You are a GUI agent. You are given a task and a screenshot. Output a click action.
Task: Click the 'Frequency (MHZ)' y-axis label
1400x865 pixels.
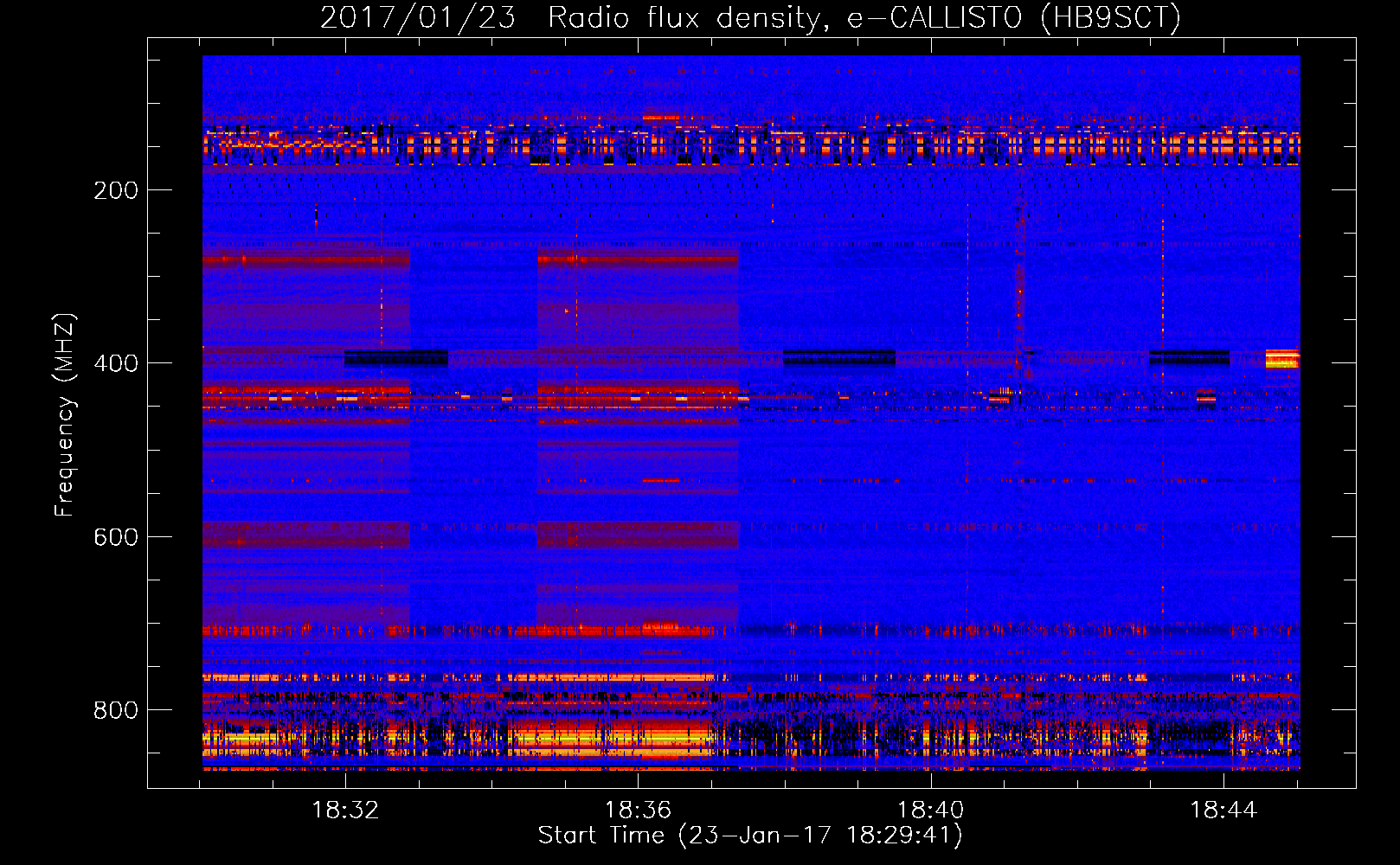[64, 415]
